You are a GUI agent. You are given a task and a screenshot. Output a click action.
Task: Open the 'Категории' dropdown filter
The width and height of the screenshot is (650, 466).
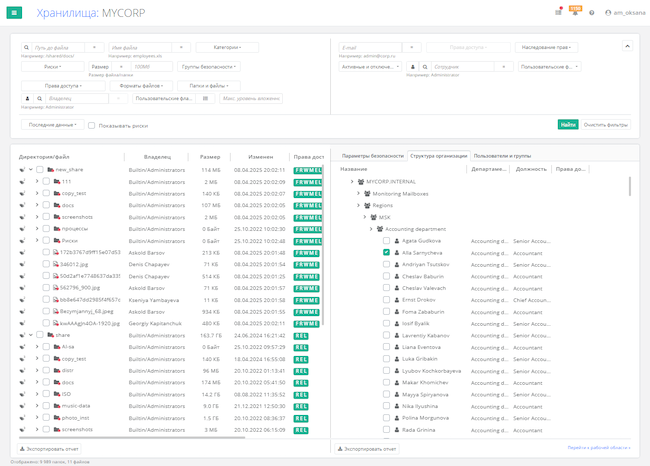[226, 47]
